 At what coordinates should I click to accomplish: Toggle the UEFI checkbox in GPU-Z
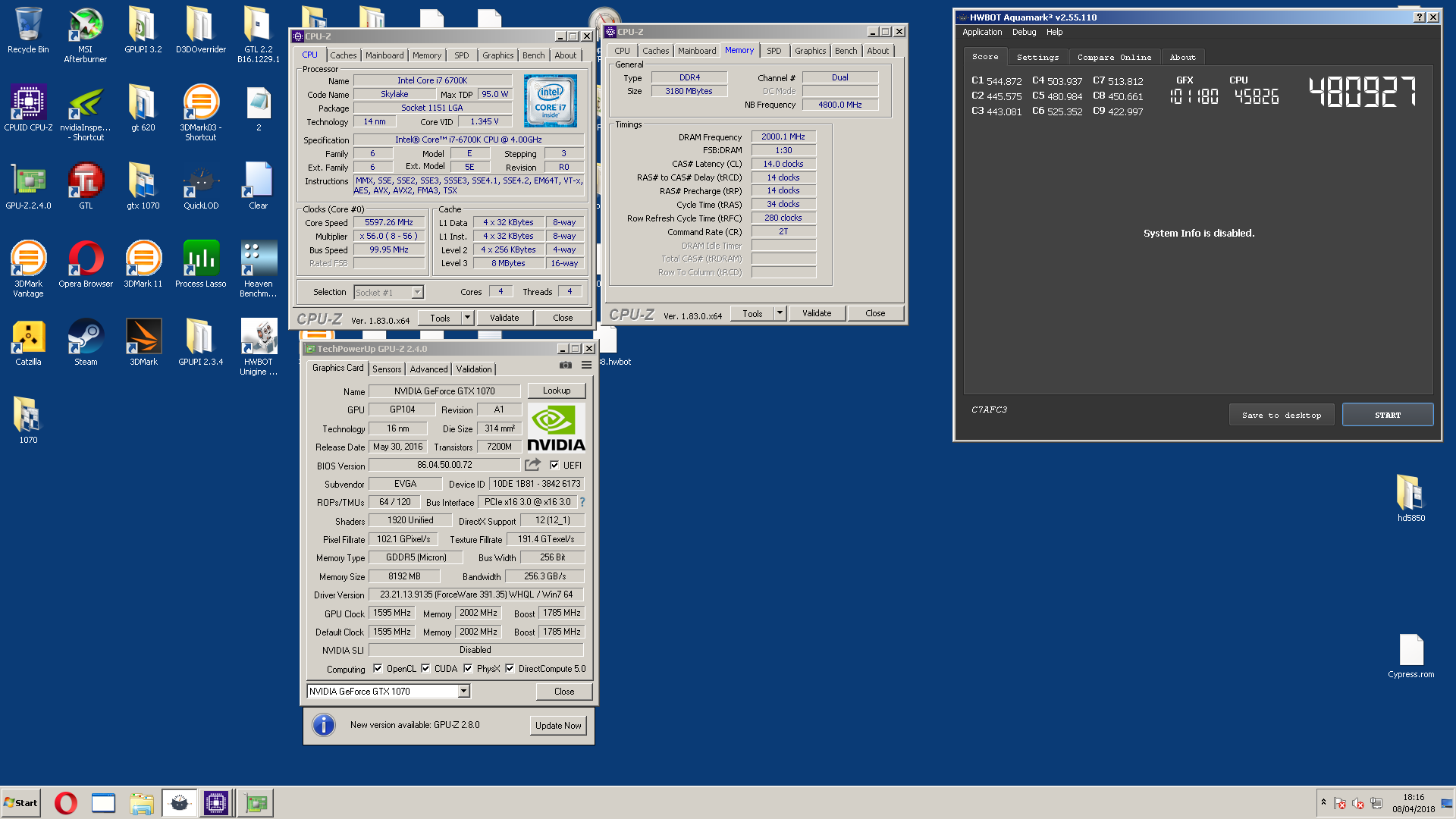coord(554,466)
